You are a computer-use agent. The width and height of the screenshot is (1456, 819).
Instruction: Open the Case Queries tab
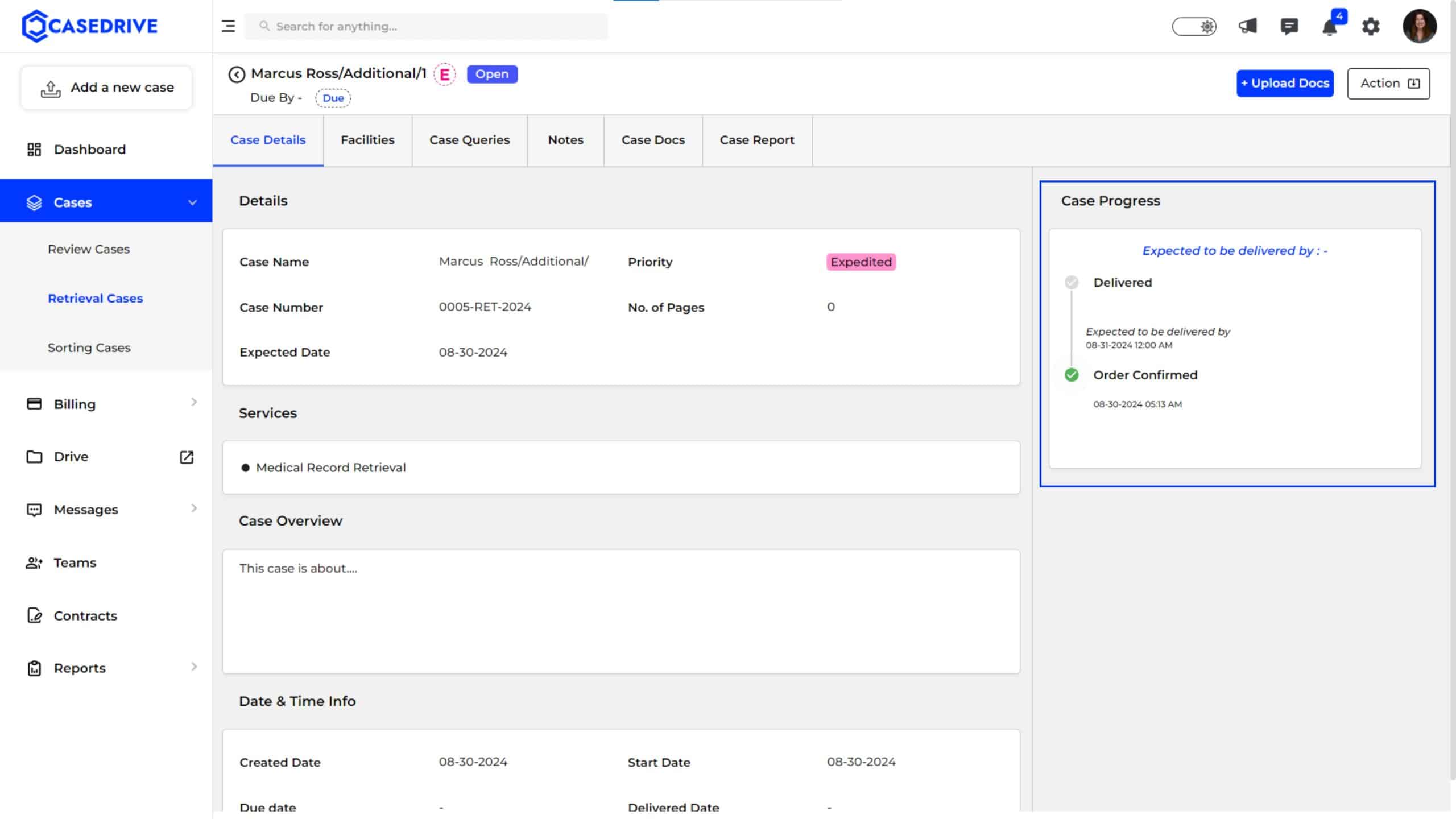(469, 140)
